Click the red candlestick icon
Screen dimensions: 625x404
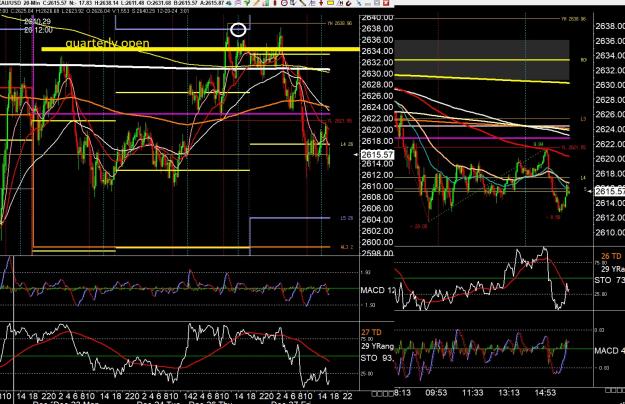coord(275,3)
